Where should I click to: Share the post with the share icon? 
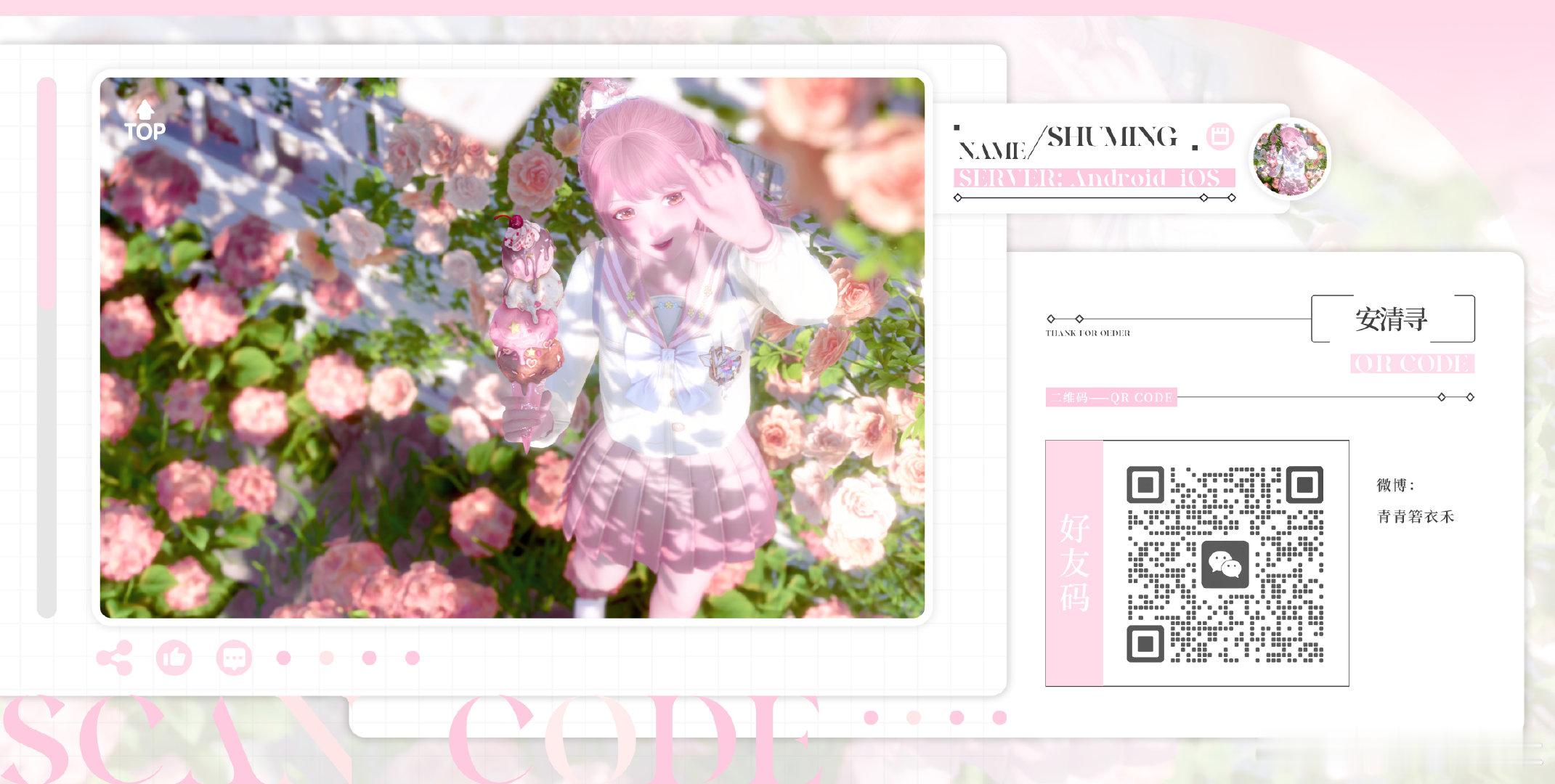coord(114,658)
